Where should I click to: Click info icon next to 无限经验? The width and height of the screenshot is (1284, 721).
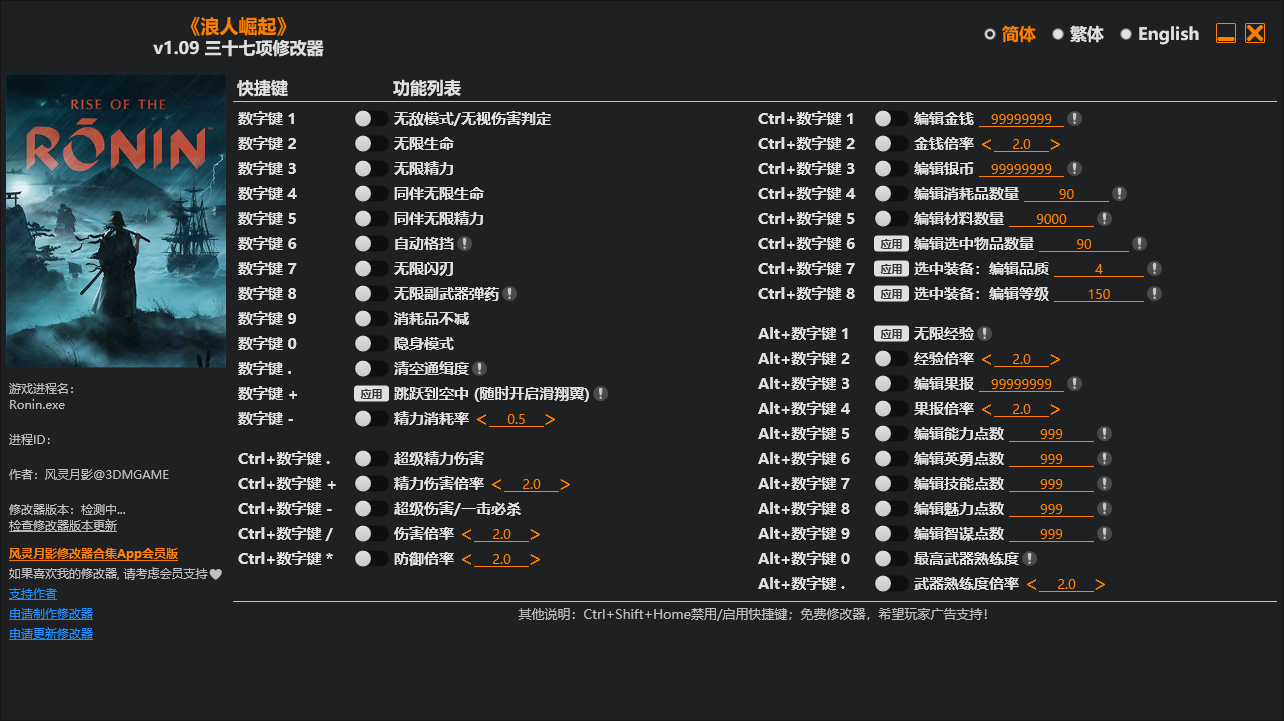(985, 334)
